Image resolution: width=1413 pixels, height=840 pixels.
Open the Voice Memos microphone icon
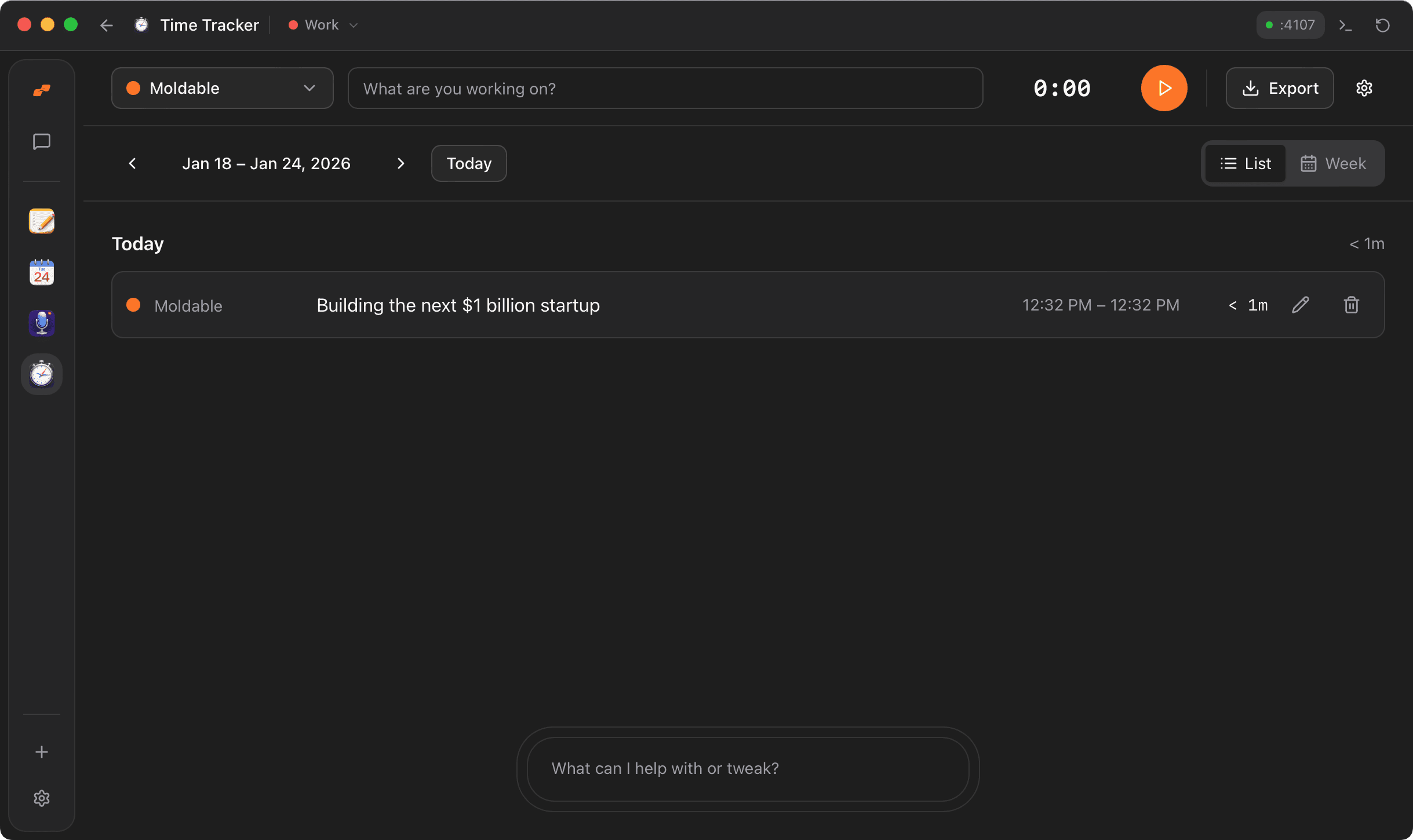41,323
